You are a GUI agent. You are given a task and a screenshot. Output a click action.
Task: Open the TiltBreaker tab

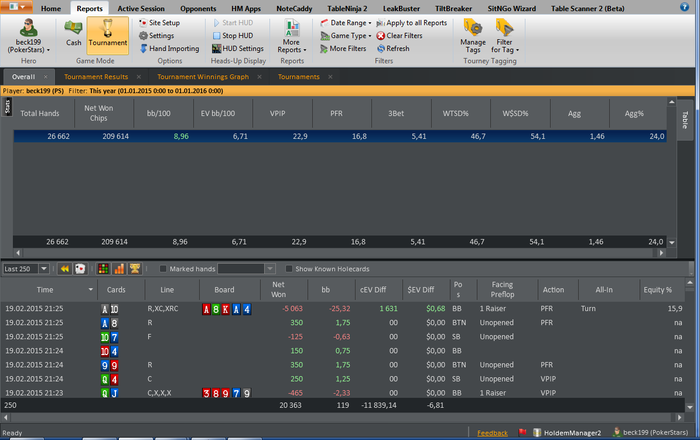[453, 8]
